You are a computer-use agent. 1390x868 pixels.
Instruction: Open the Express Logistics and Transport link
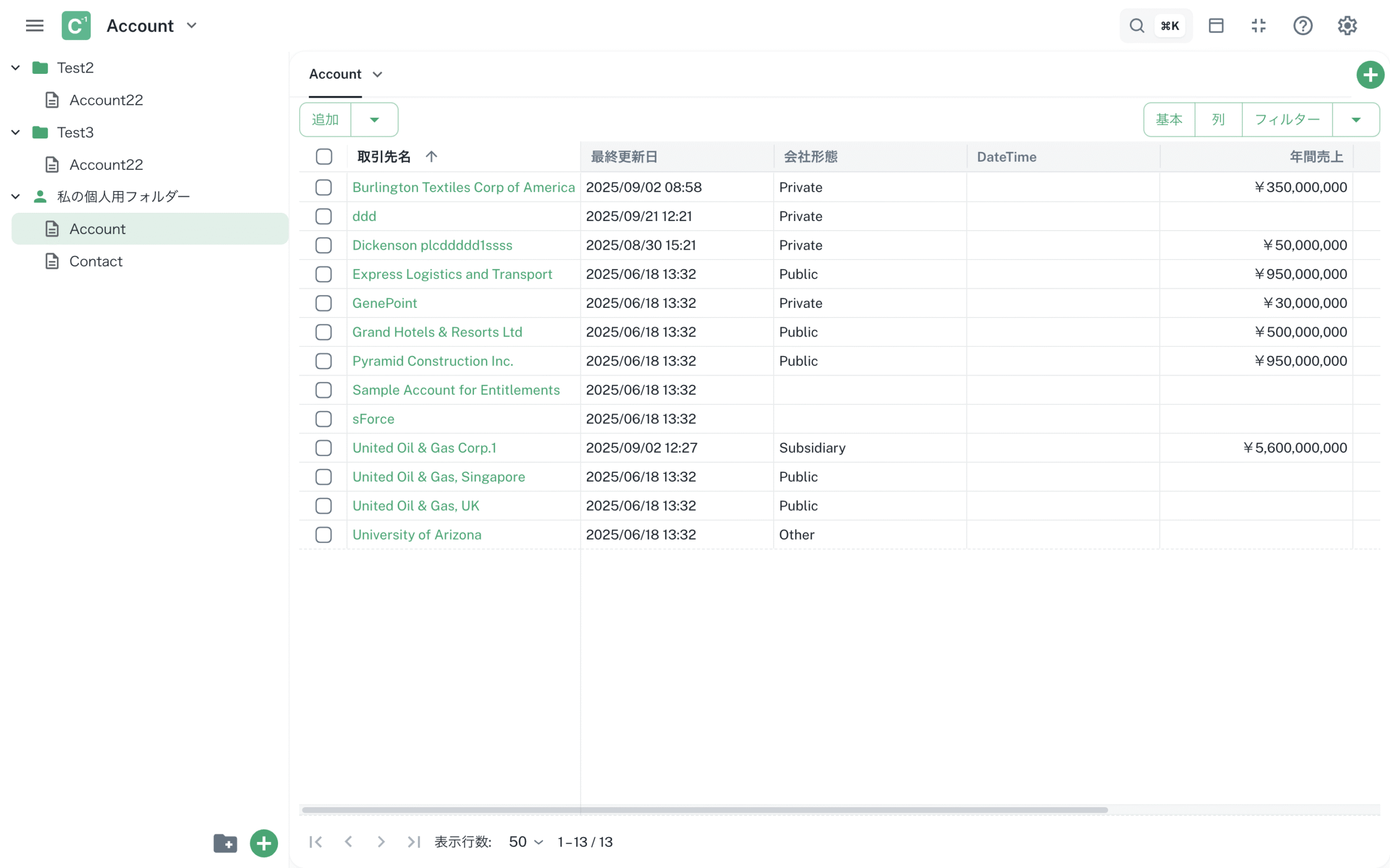pos(452,275)
